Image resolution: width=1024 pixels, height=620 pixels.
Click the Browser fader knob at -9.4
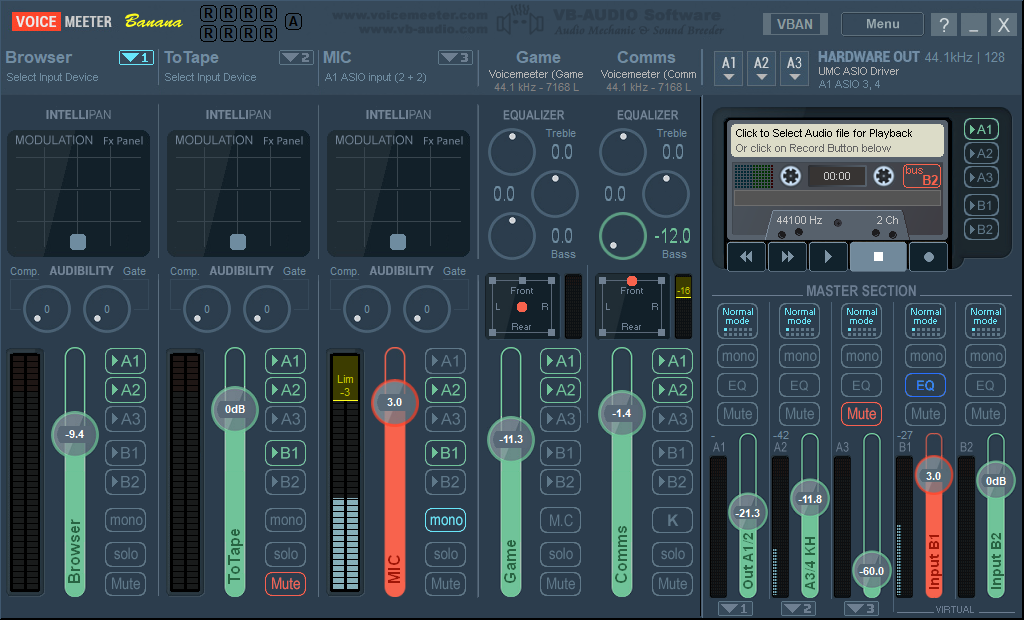pyautogui.click(x=74, y=434)
